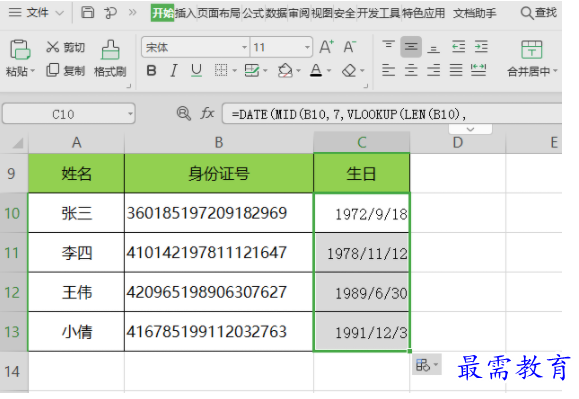Click the table draw border icon
Screen dimensions: 579x399
(252, 70)
